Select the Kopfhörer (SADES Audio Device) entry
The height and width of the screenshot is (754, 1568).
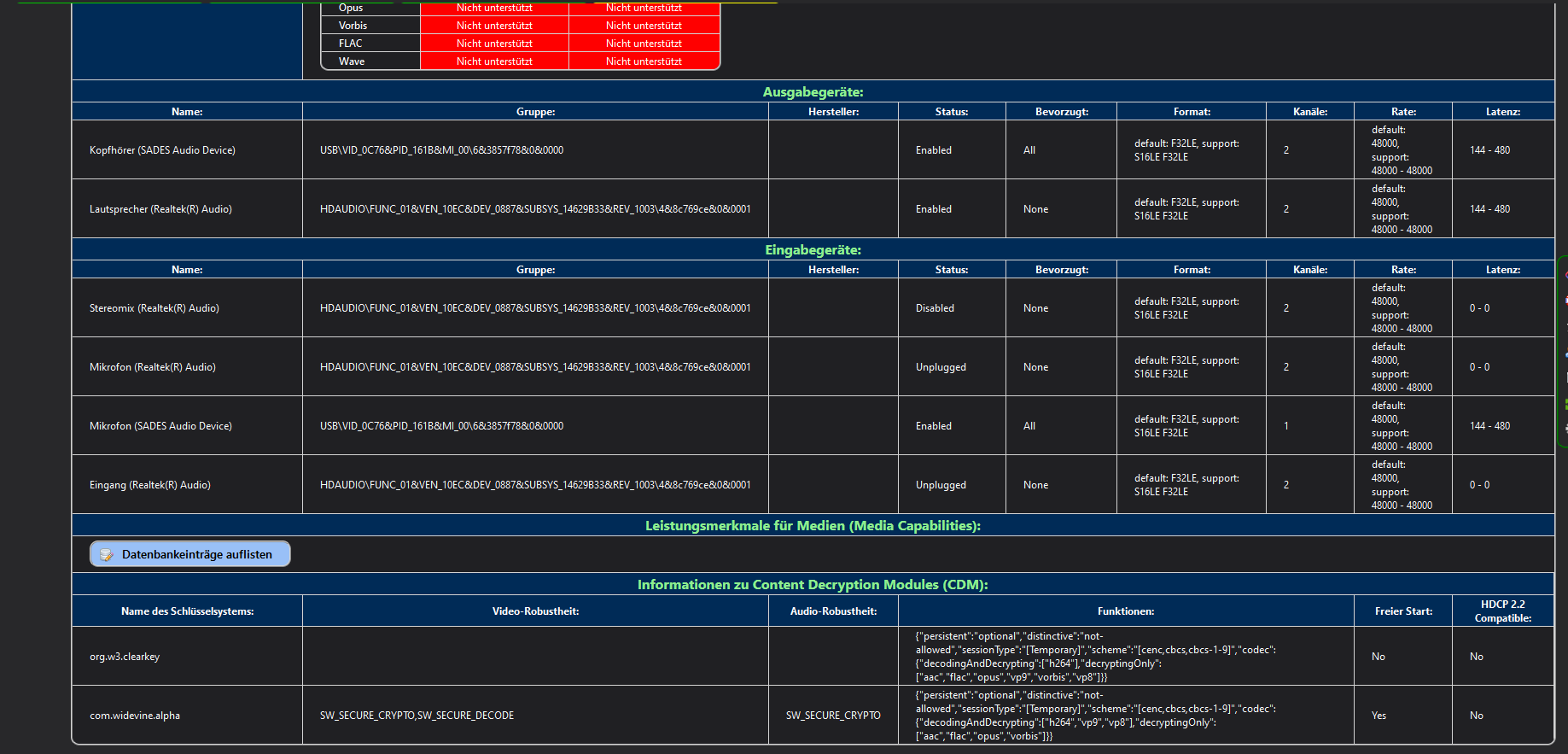tap(162, 150)
